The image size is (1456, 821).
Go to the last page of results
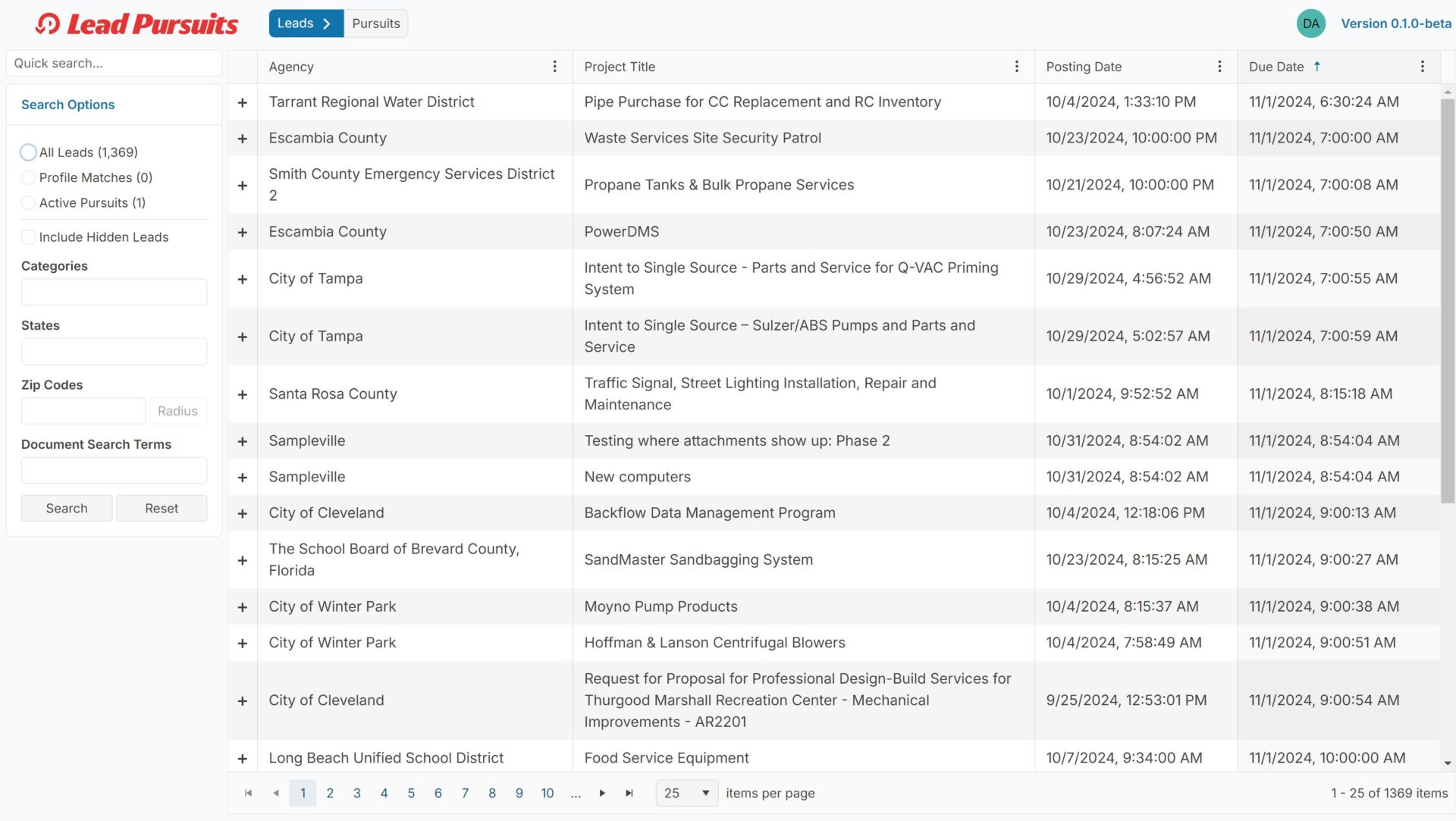pos(629,793)
